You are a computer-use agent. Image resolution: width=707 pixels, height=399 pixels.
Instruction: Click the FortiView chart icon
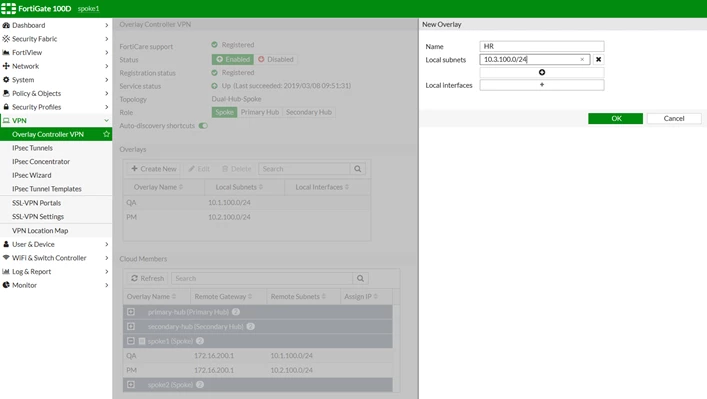6,52
